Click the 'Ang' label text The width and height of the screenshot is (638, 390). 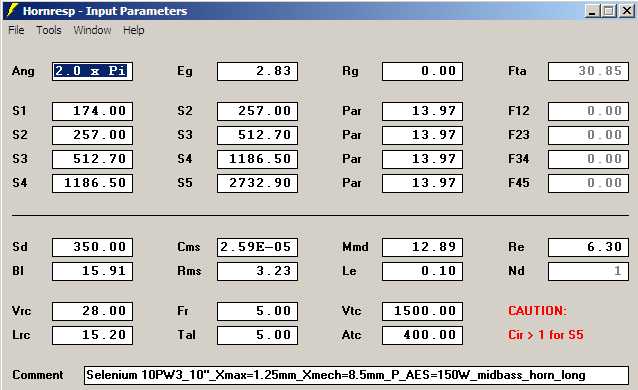point(23,72)
